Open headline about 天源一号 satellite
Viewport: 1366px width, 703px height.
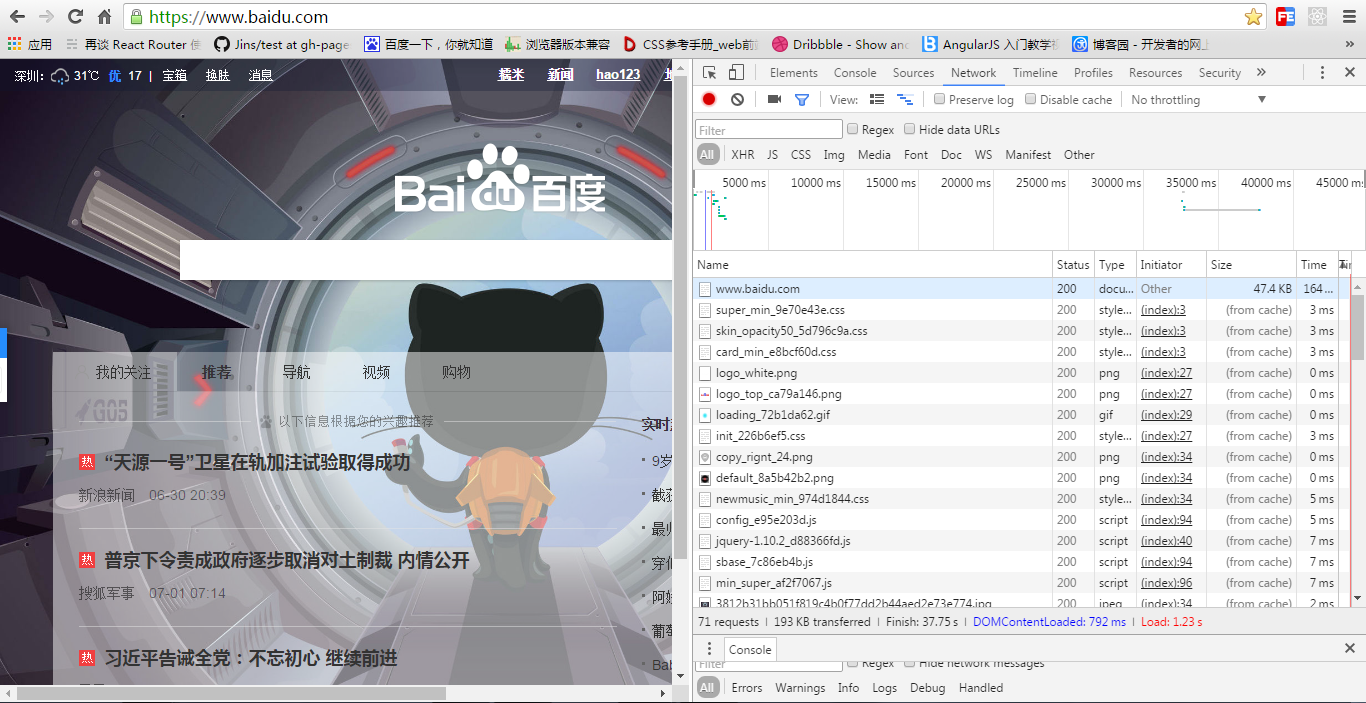coord(257,463)
